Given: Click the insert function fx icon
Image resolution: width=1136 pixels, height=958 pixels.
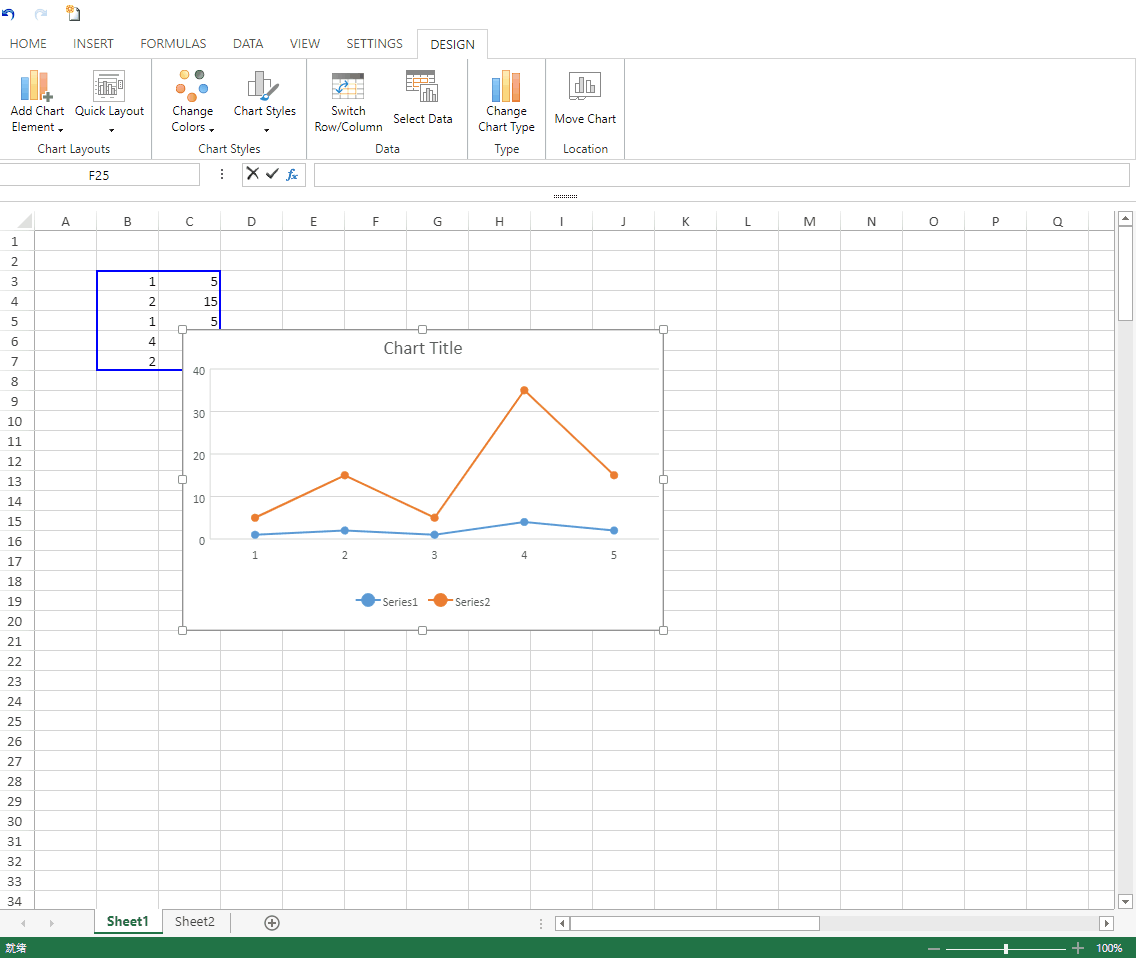Looking at the screenshot, I should click(292, 174).
